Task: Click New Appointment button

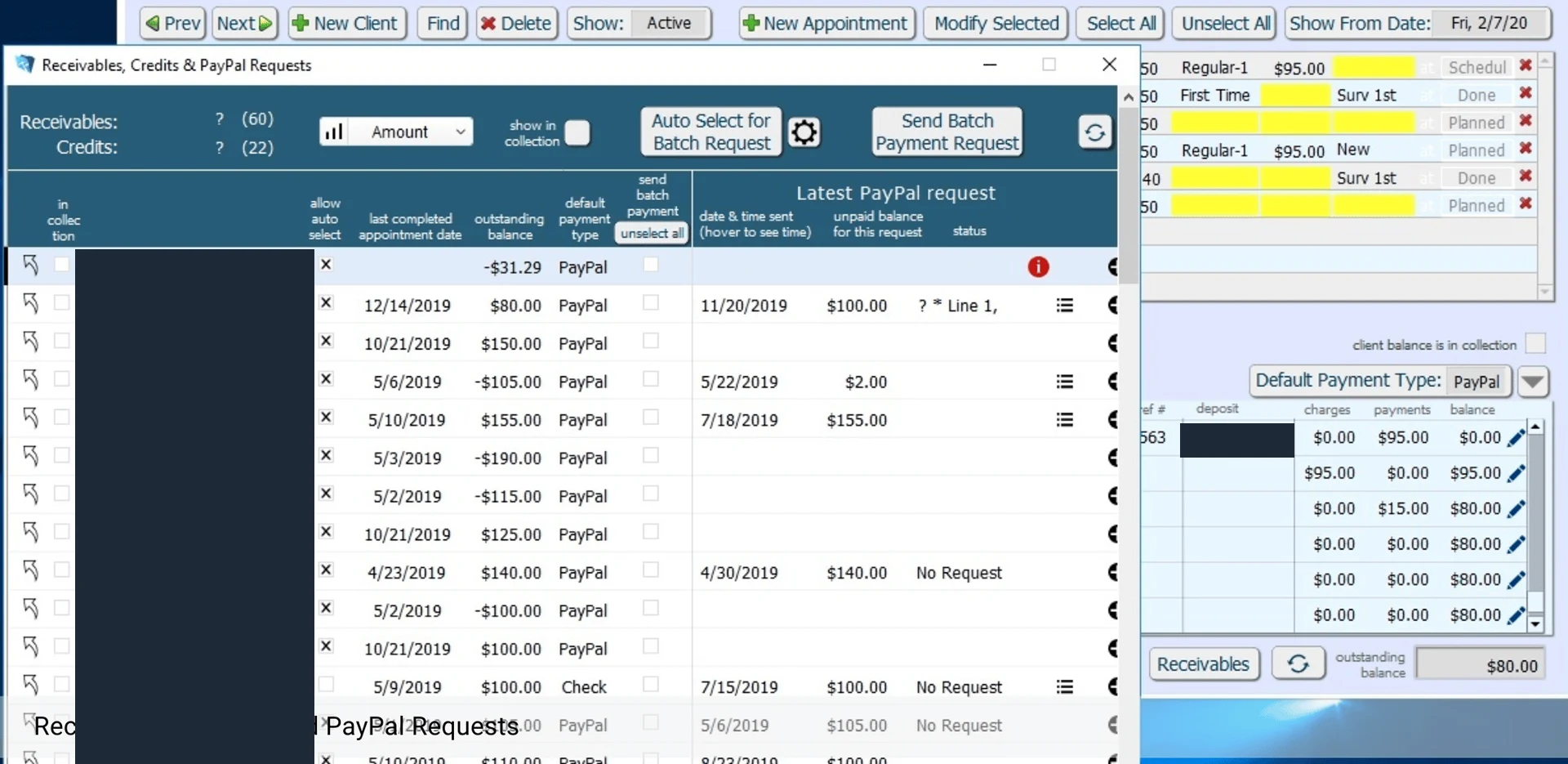Action: click(x=826, y=23)
